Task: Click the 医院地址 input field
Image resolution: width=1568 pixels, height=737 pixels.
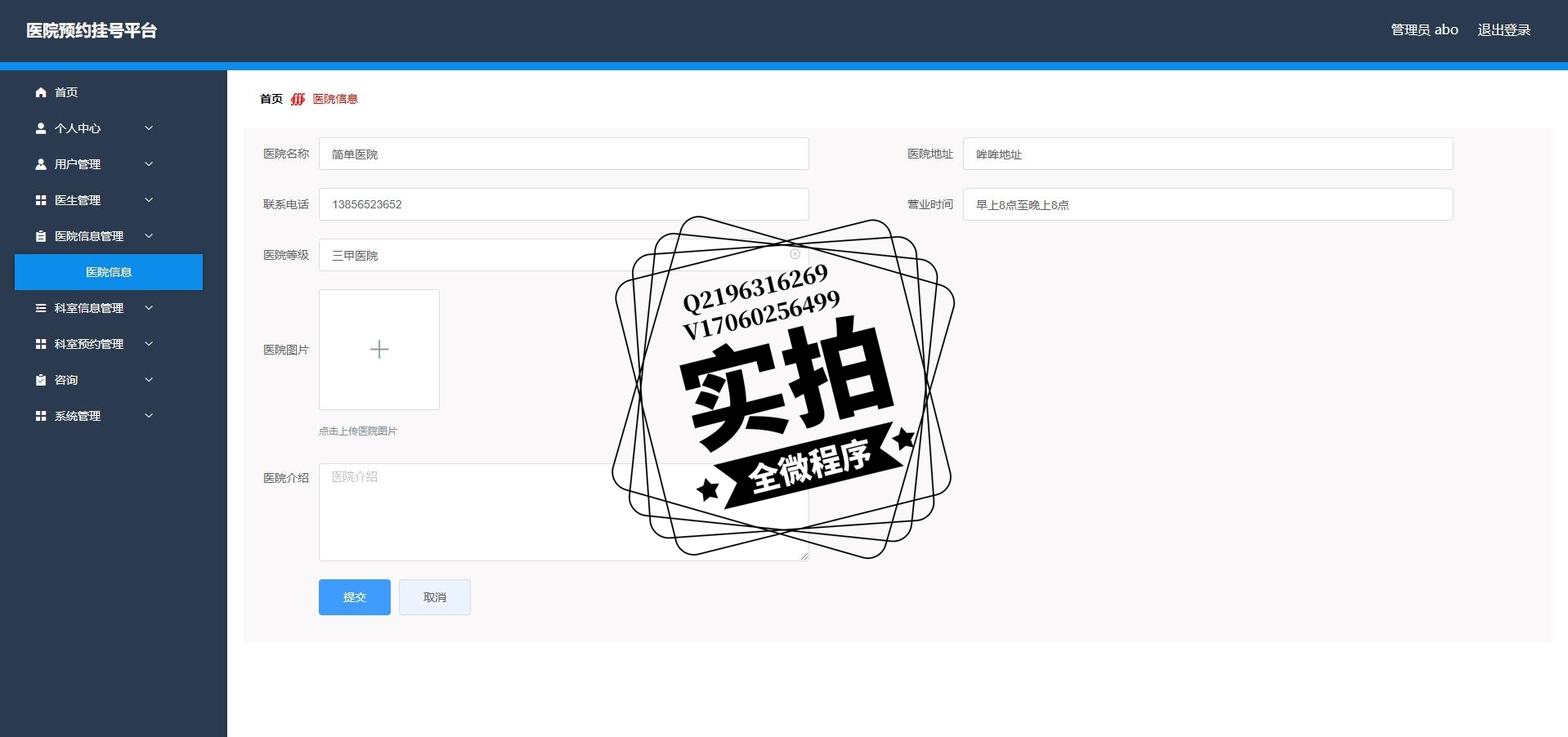Action: point(1207,154)
